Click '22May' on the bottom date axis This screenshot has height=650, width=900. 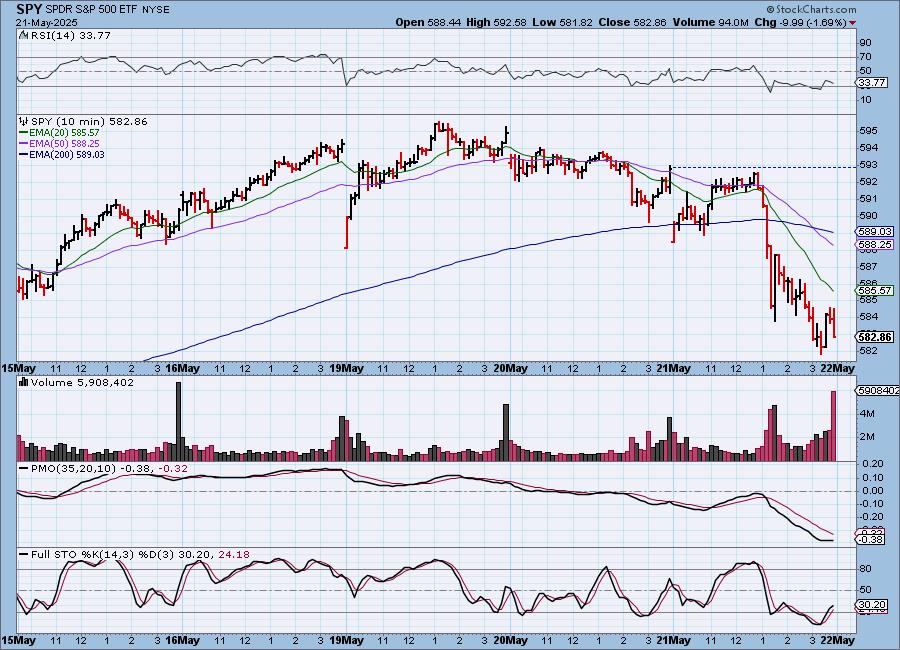coord(837,640)
